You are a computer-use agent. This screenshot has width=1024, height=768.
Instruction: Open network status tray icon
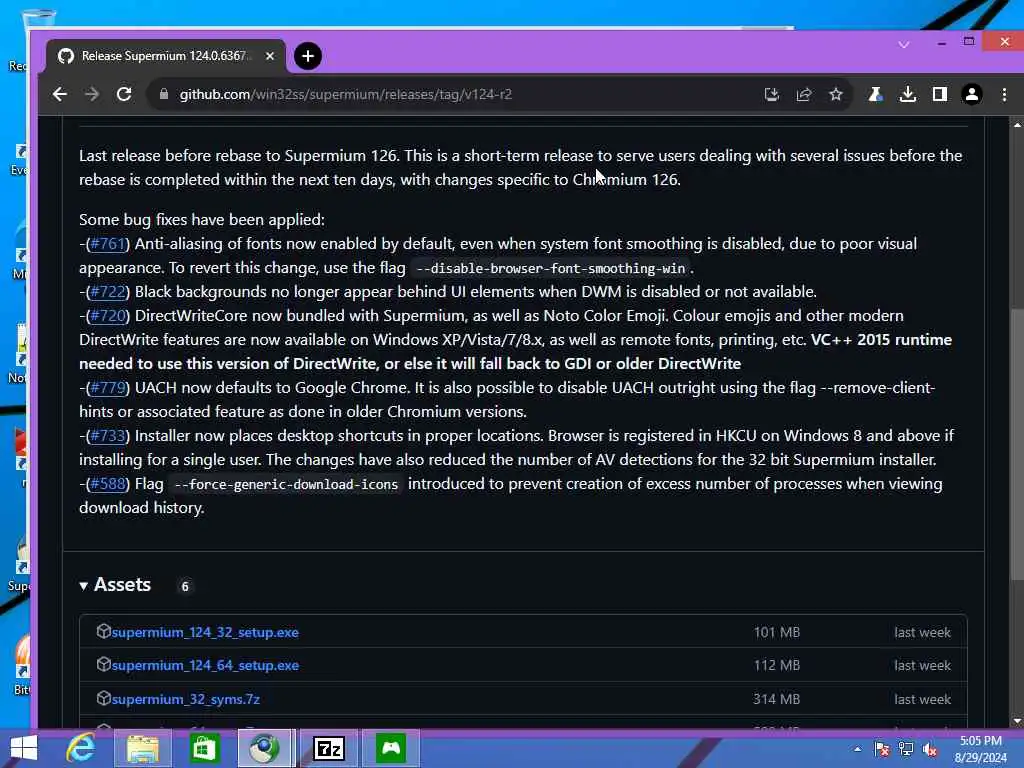pyautogui.click(x=906, y=749)
